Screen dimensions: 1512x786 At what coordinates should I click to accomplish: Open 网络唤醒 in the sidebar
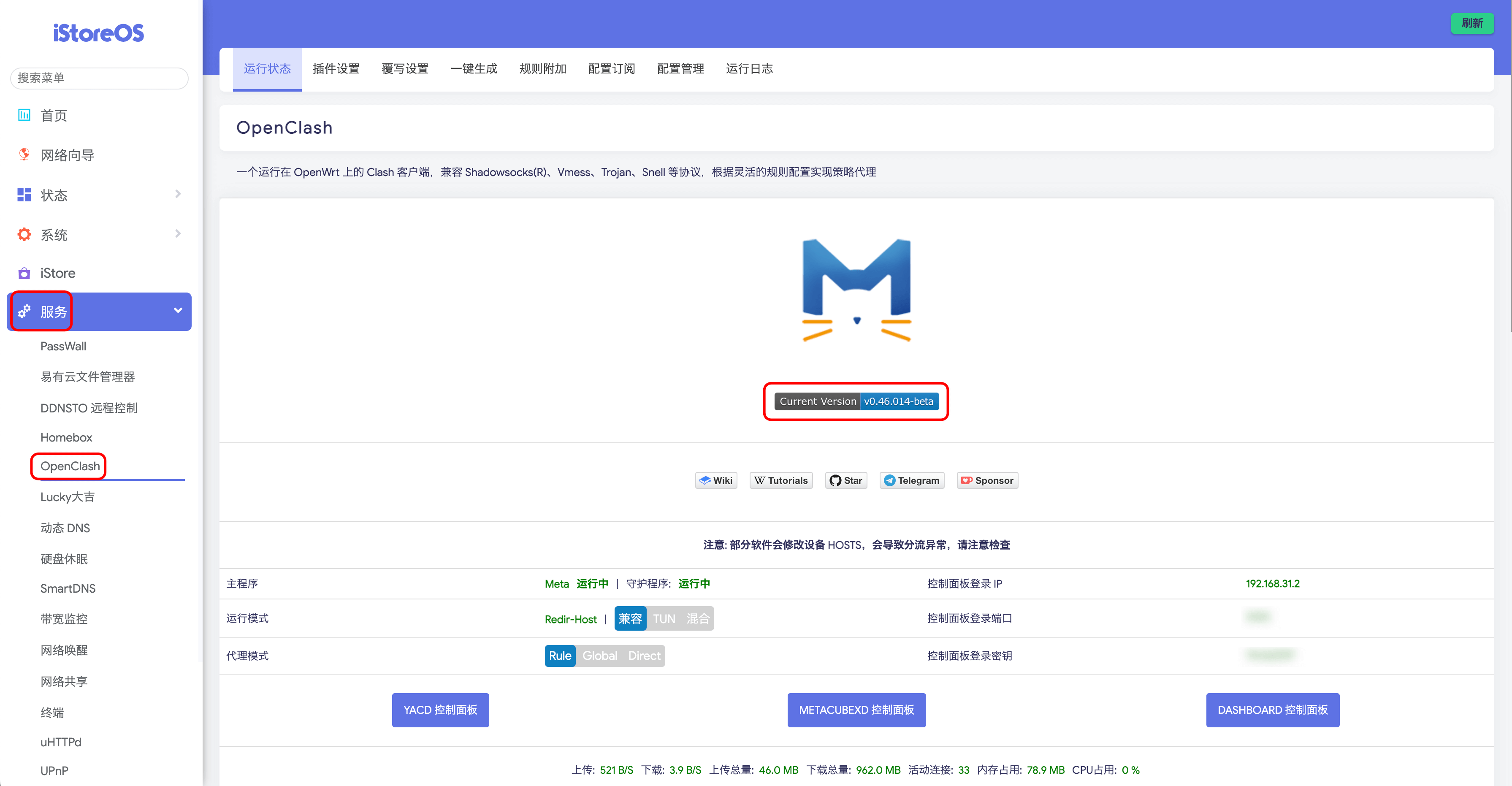coord(64,650)
